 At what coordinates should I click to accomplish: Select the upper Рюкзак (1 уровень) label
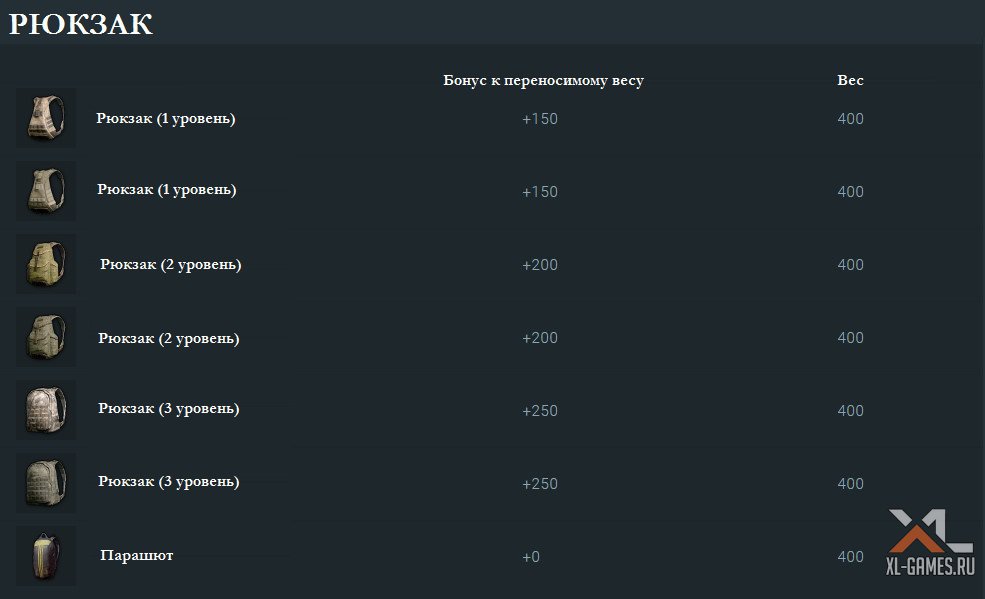pos(166,118)
